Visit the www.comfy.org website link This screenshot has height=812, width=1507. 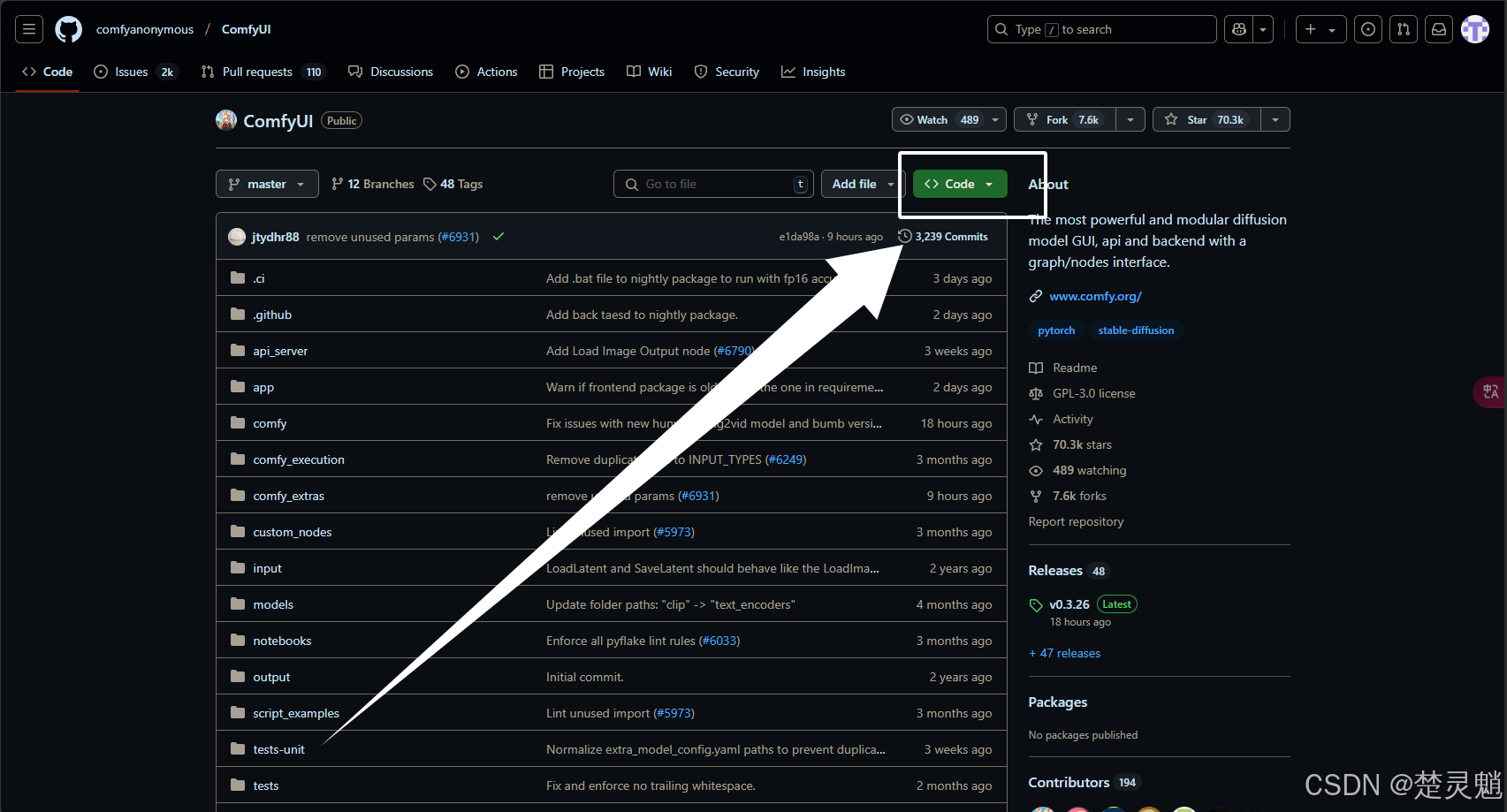click(1095, 296)
